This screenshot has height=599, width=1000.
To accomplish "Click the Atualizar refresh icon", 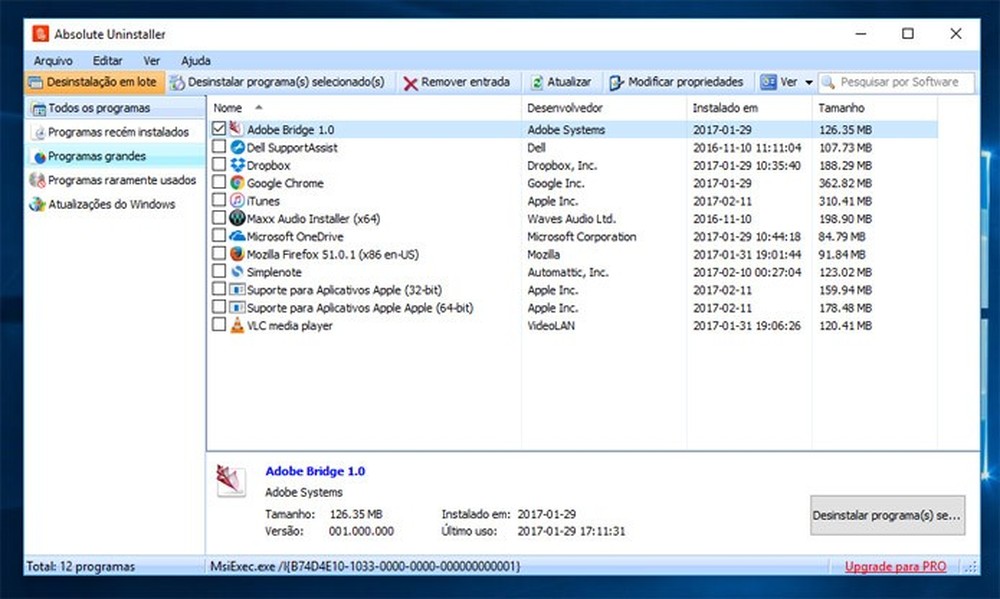I will coord(539,82).
